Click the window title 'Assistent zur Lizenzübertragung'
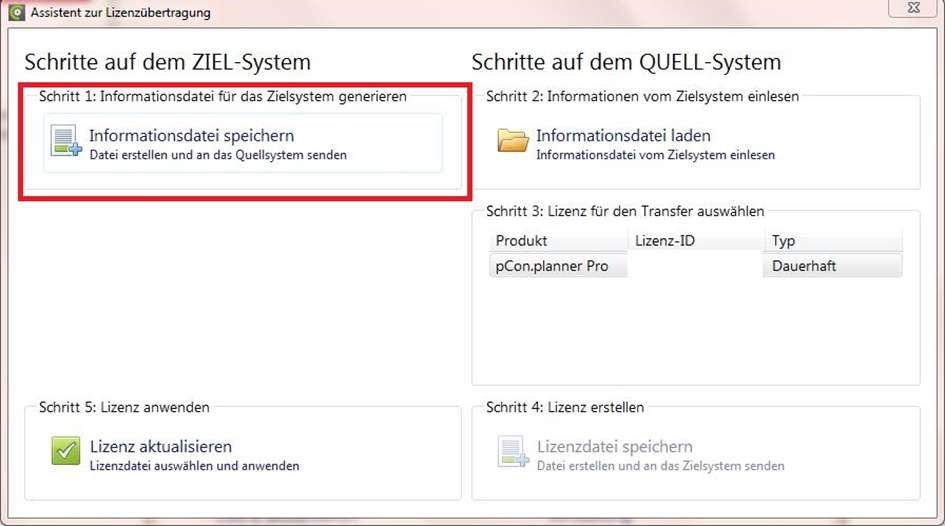Screen dimensions: 945x526 point(121,13)
